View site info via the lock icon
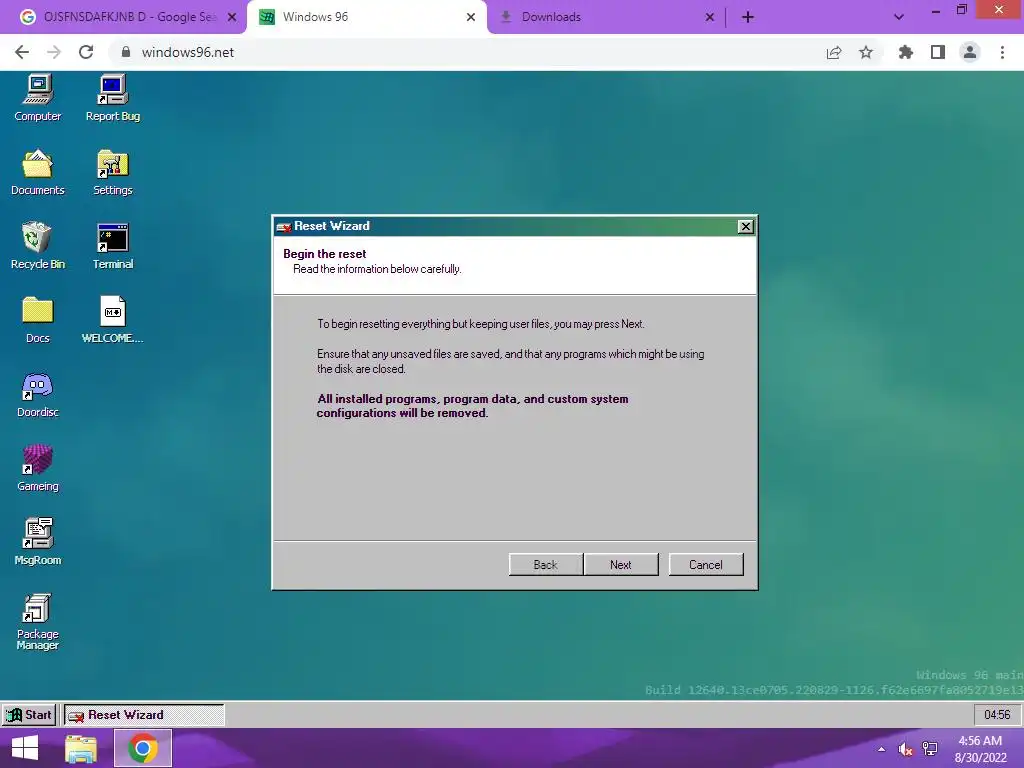The height and width of the screenshot is (768, 1024). click(126, 52)
